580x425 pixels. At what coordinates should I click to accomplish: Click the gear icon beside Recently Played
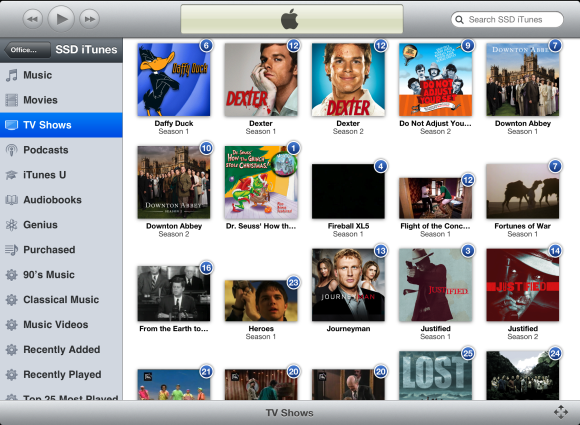(11, 375)
